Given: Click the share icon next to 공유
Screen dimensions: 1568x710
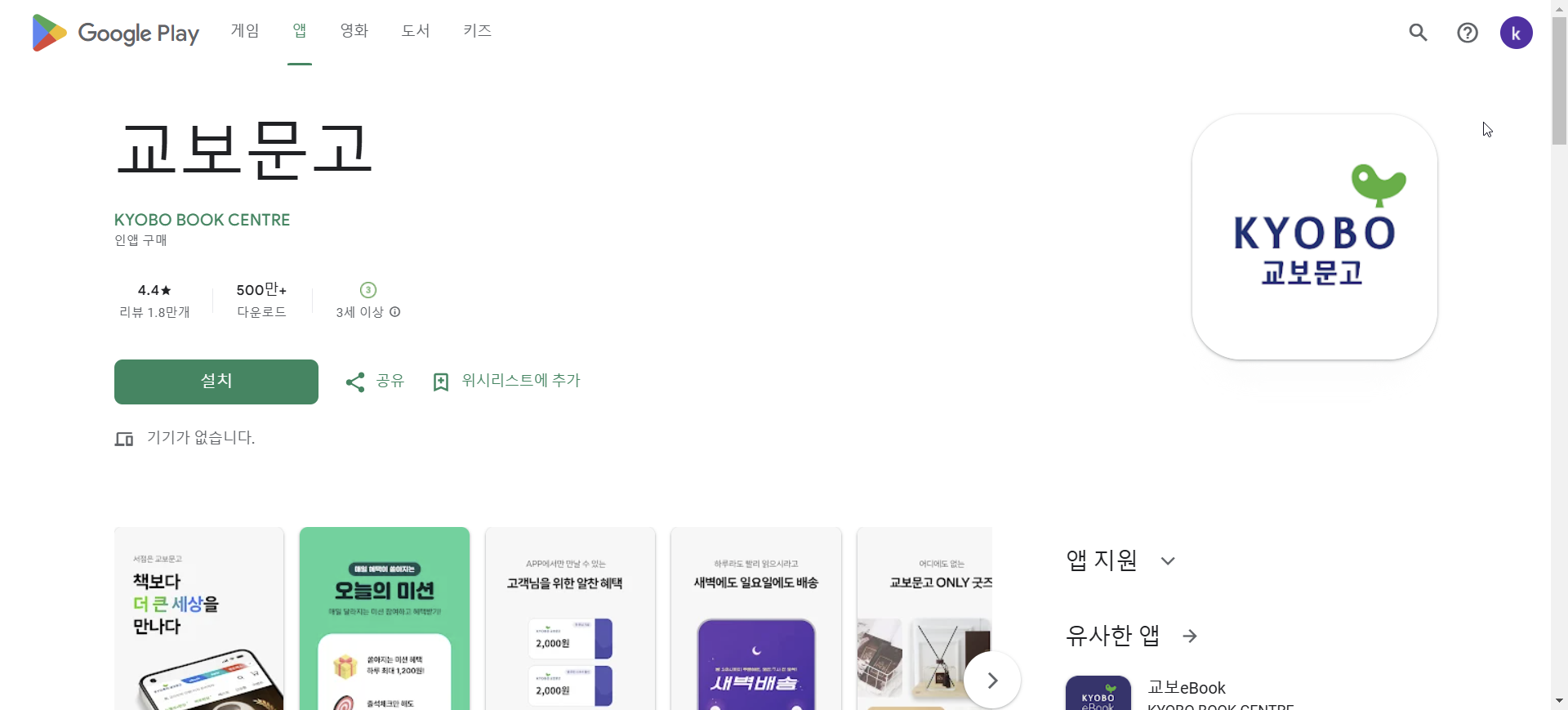Looking at the screenshot, I should point(355,382).
